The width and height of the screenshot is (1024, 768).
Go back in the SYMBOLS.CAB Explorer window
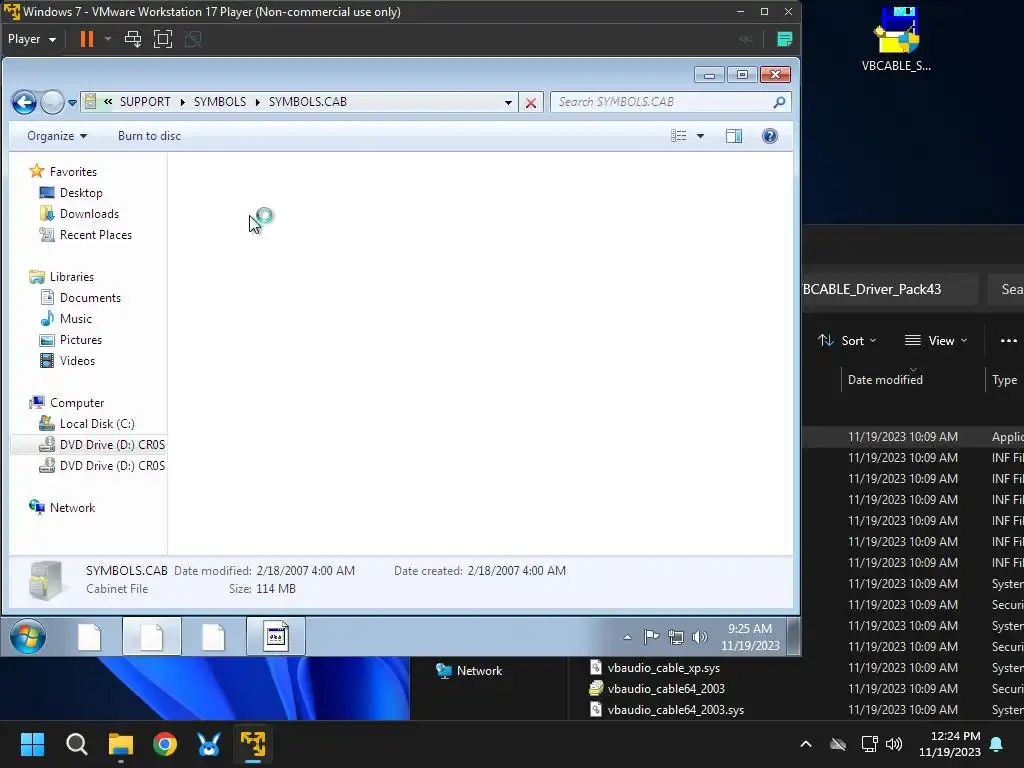pyautogui.click(x=24, y=103)
